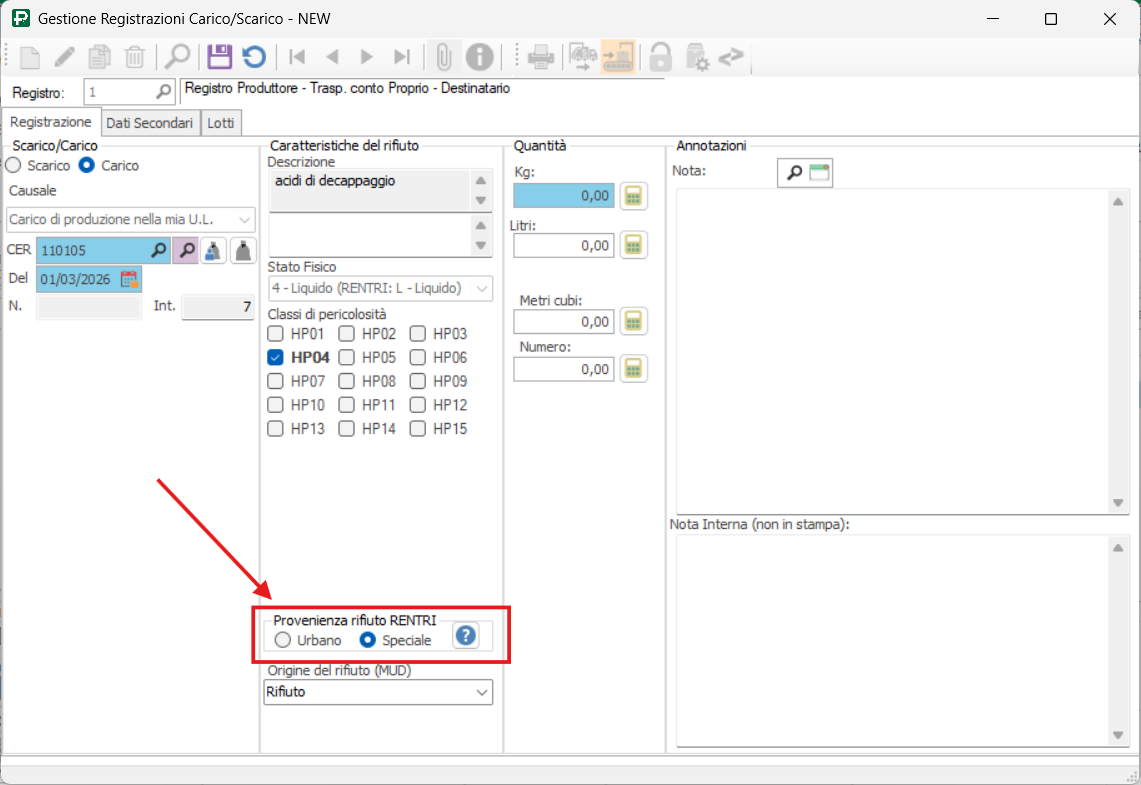Click the padlock toolbar icon
The image size is (1141, 785).
(x=661, y=57)
